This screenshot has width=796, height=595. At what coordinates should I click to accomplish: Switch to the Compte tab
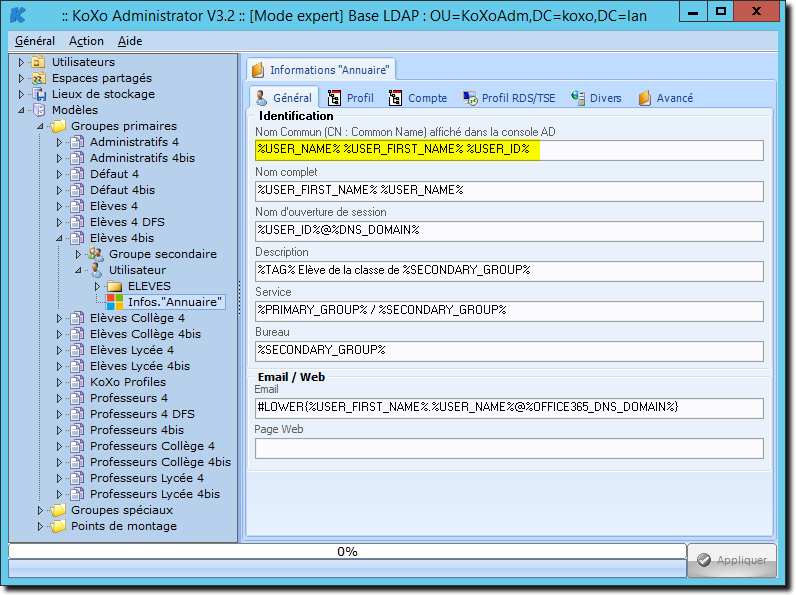pyautogui.click(x=418, y=98)
